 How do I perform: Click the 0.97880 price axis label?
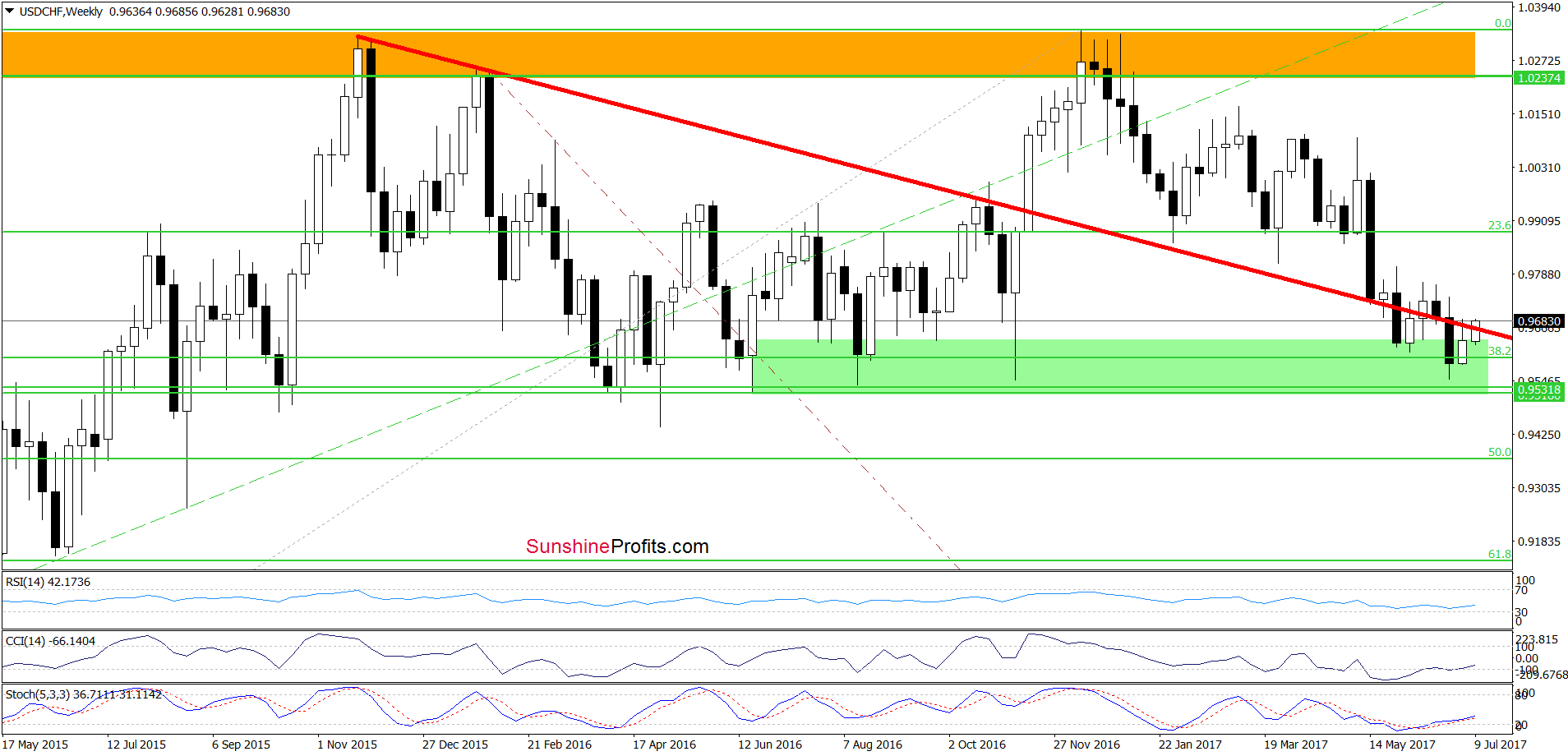pos(1539,274)
